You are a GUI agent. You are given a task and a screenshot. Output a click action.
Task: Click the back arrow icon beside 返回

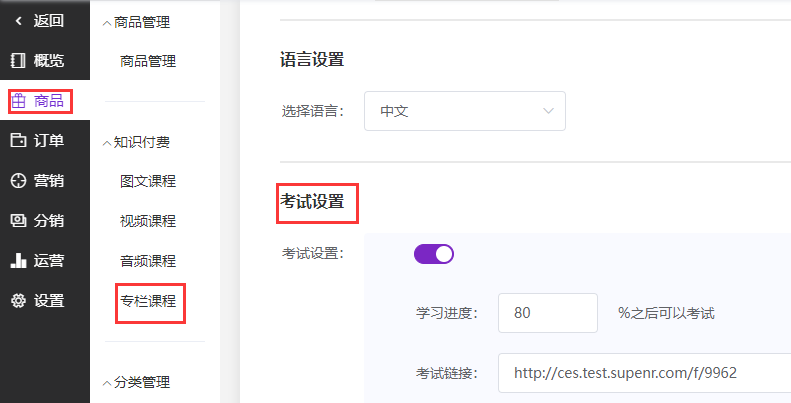(19, 21)
